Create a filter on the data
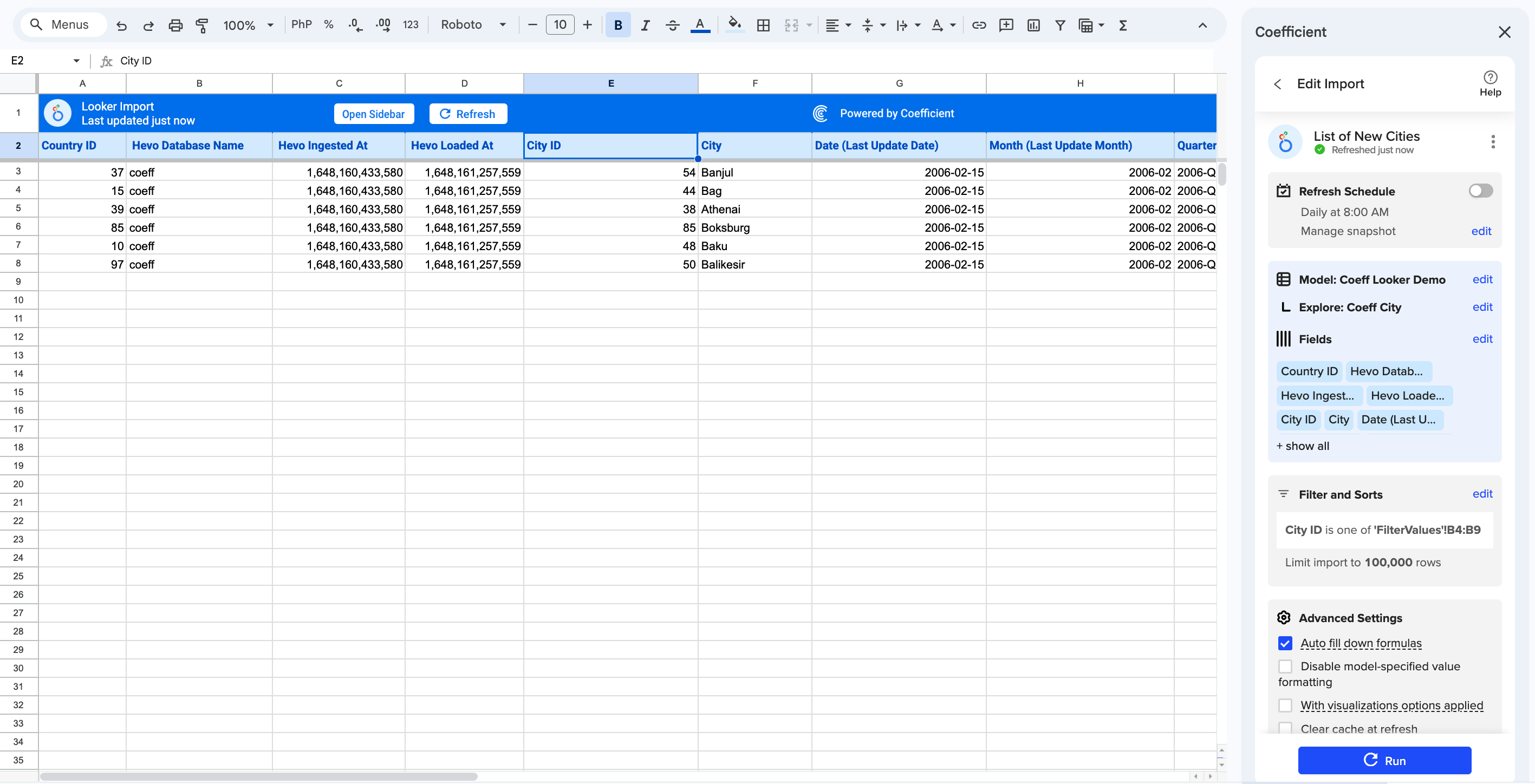Viewport: 1535px width, 784px height. [1060, 25]
